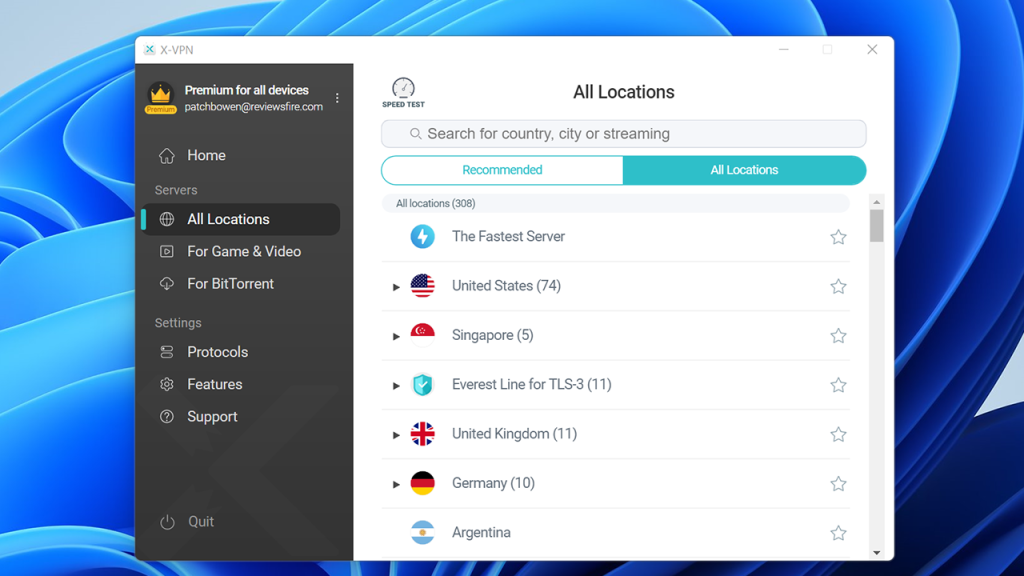
Task: Click the lightning bolt Fastest Server icon
Action: [x=423, y=236]
